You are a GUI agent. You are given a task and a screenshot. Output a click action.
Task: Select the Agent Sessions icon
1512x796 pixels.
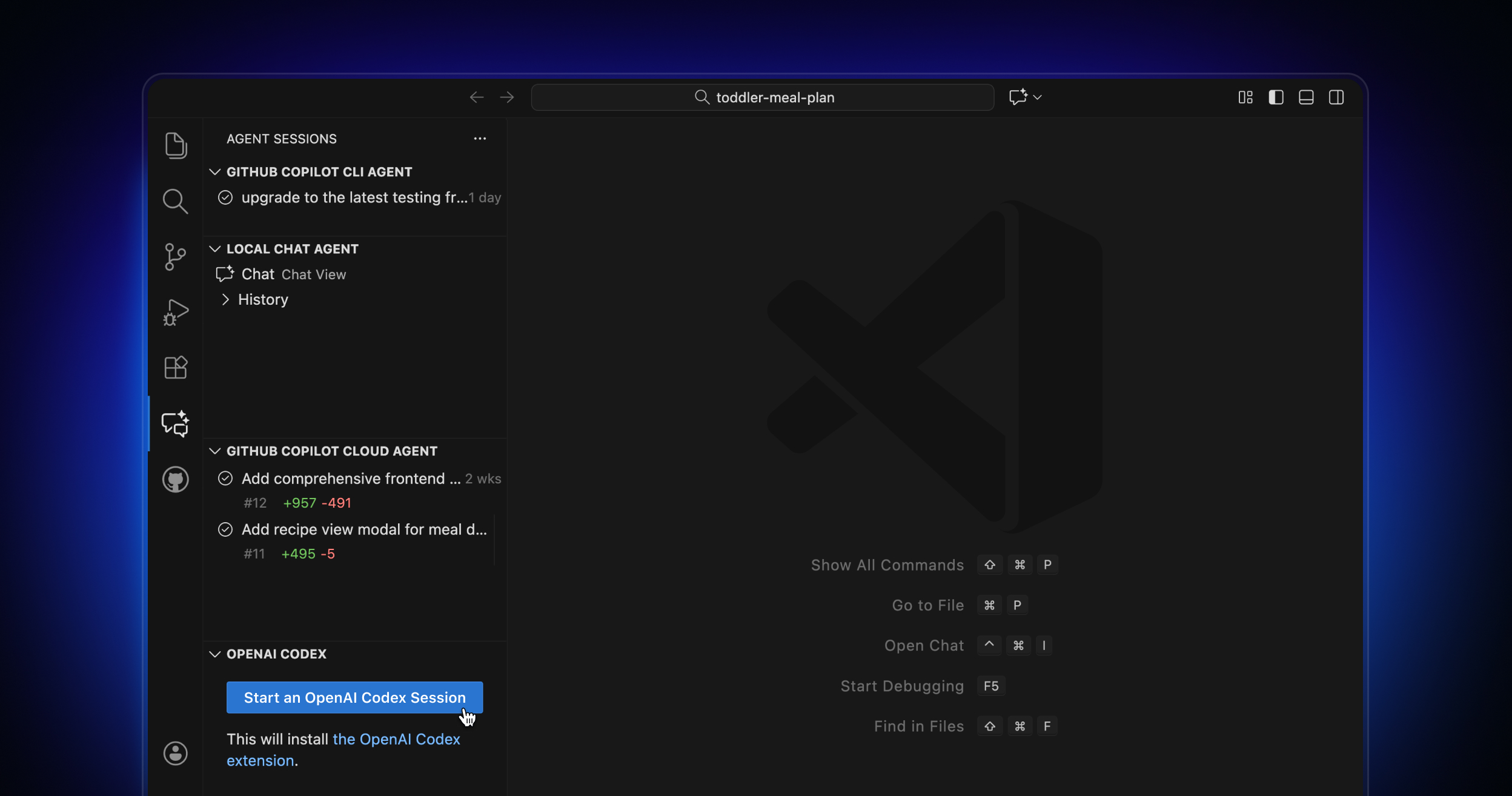(x=175, y=423)
